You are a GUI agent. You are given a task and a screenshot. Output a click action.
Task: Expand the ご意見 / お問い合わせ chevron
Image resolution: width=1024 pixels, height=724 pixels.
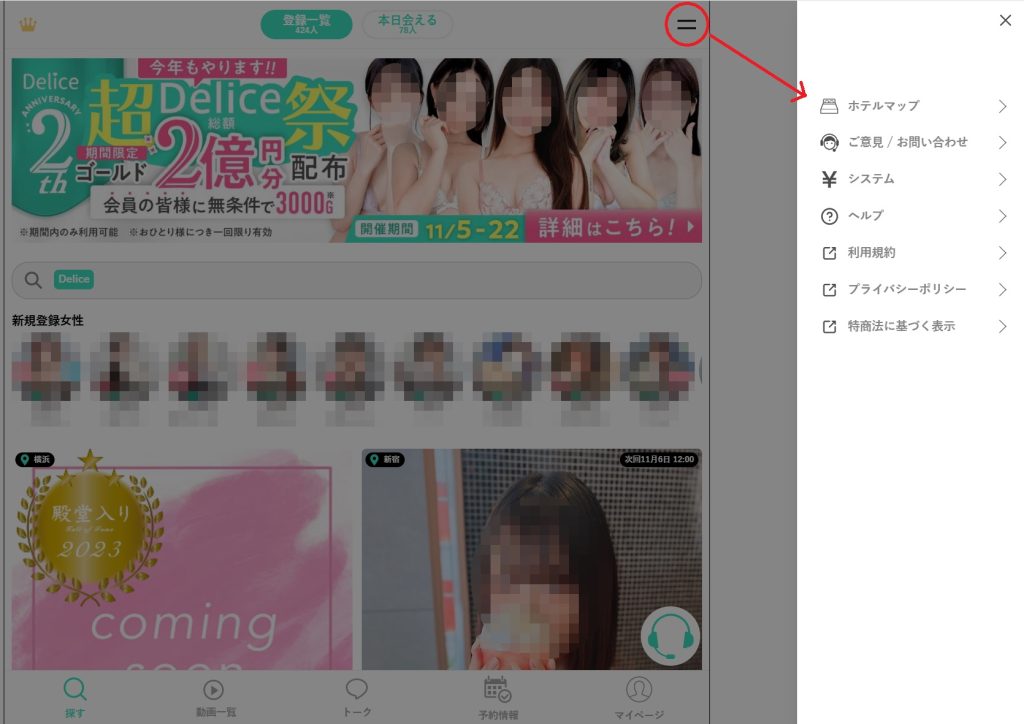click(x=1002, y=143)
